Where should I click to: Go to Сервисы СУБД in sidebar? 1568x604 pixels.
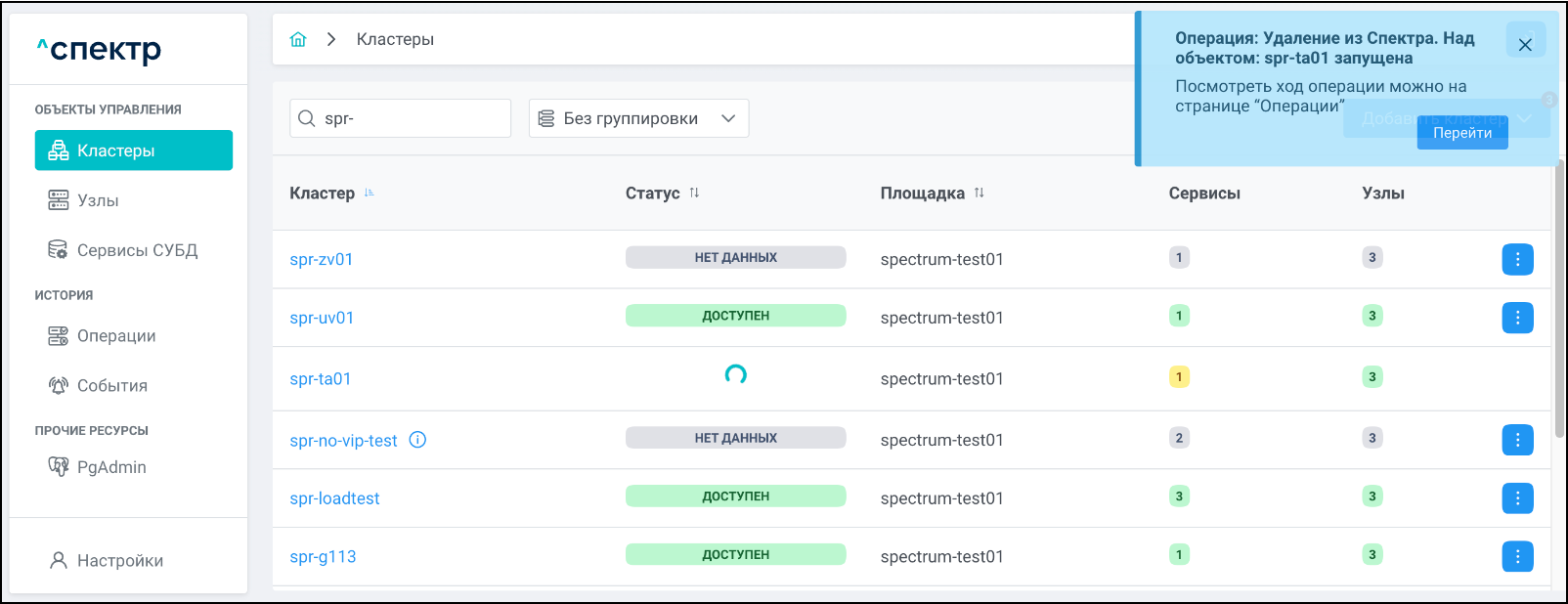pos(137,250)
